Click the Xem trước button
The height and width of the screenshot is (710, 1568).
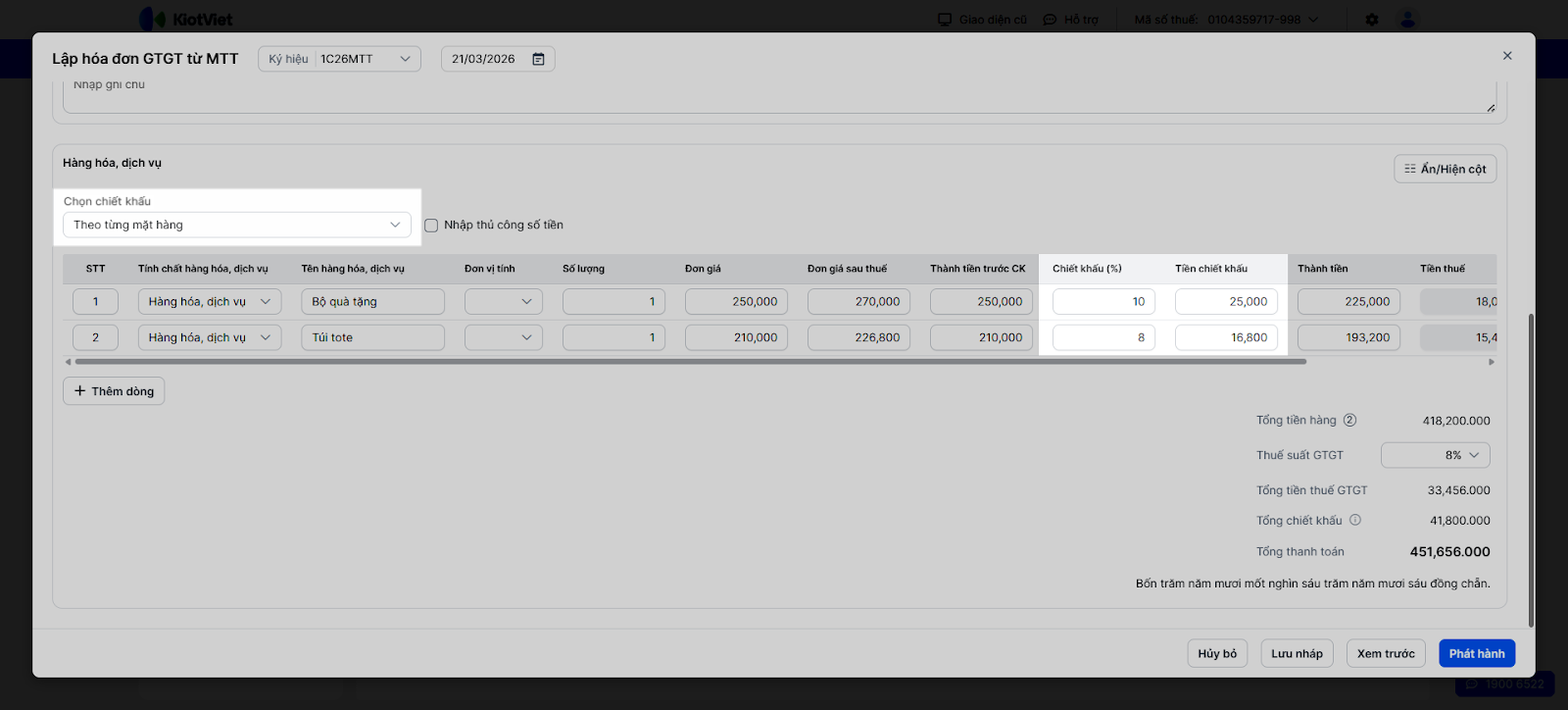(x=1386, y=653)
